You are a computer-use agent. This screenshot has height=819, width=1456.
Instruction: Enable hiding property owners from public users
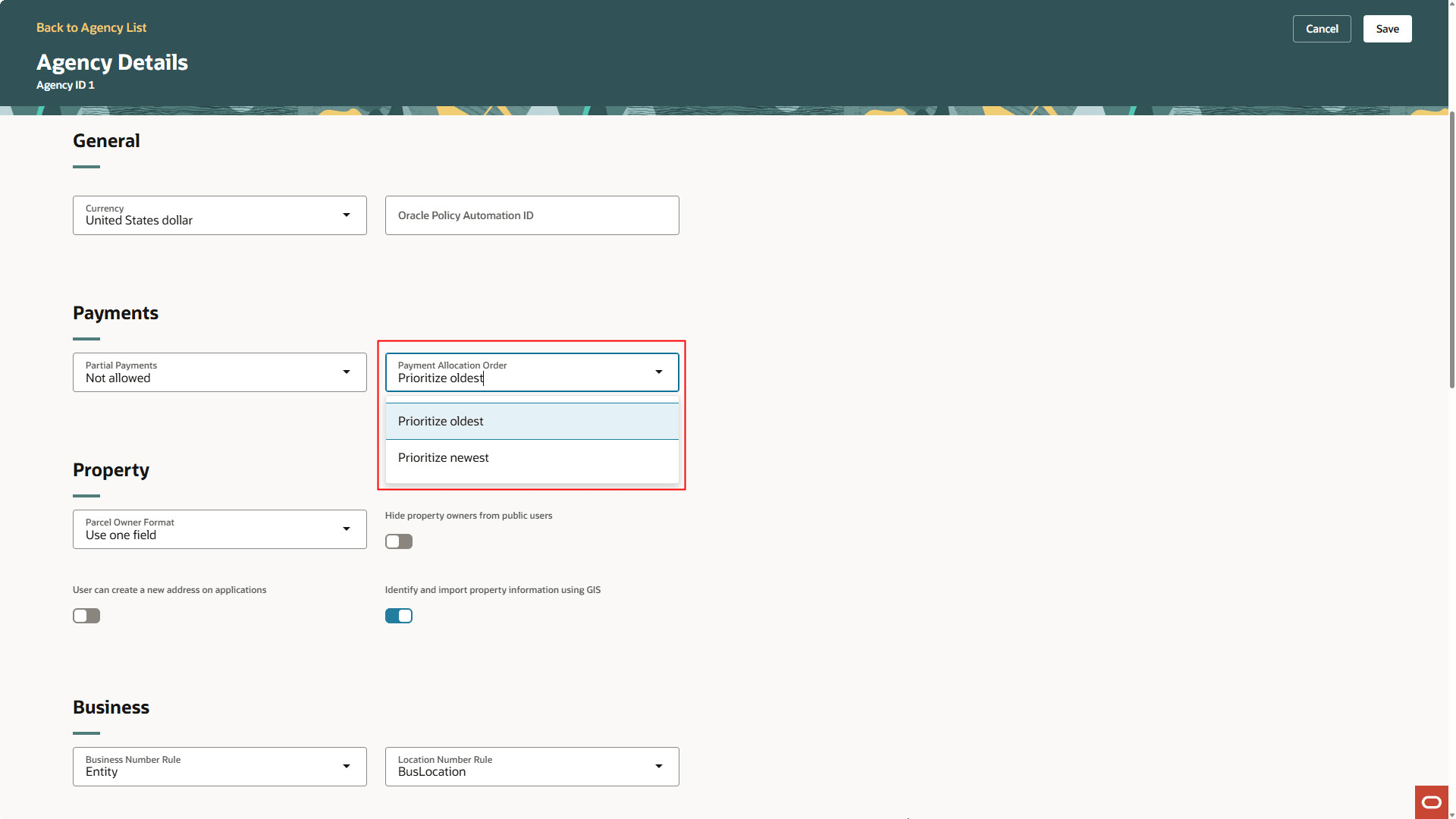click(398, 541)
